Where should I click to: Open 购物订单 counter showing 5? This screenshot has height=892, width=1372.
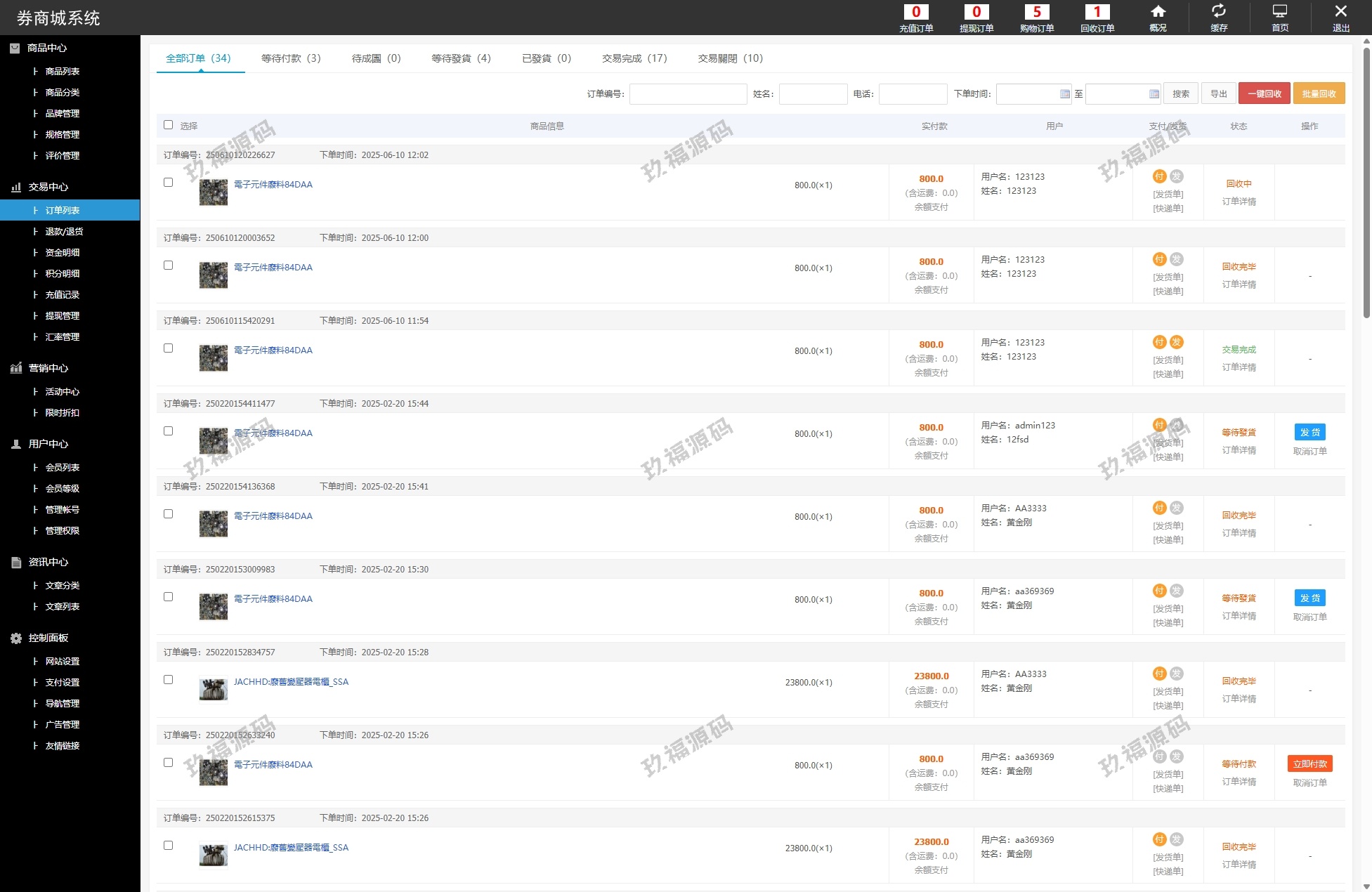[x=1036, y=13]
